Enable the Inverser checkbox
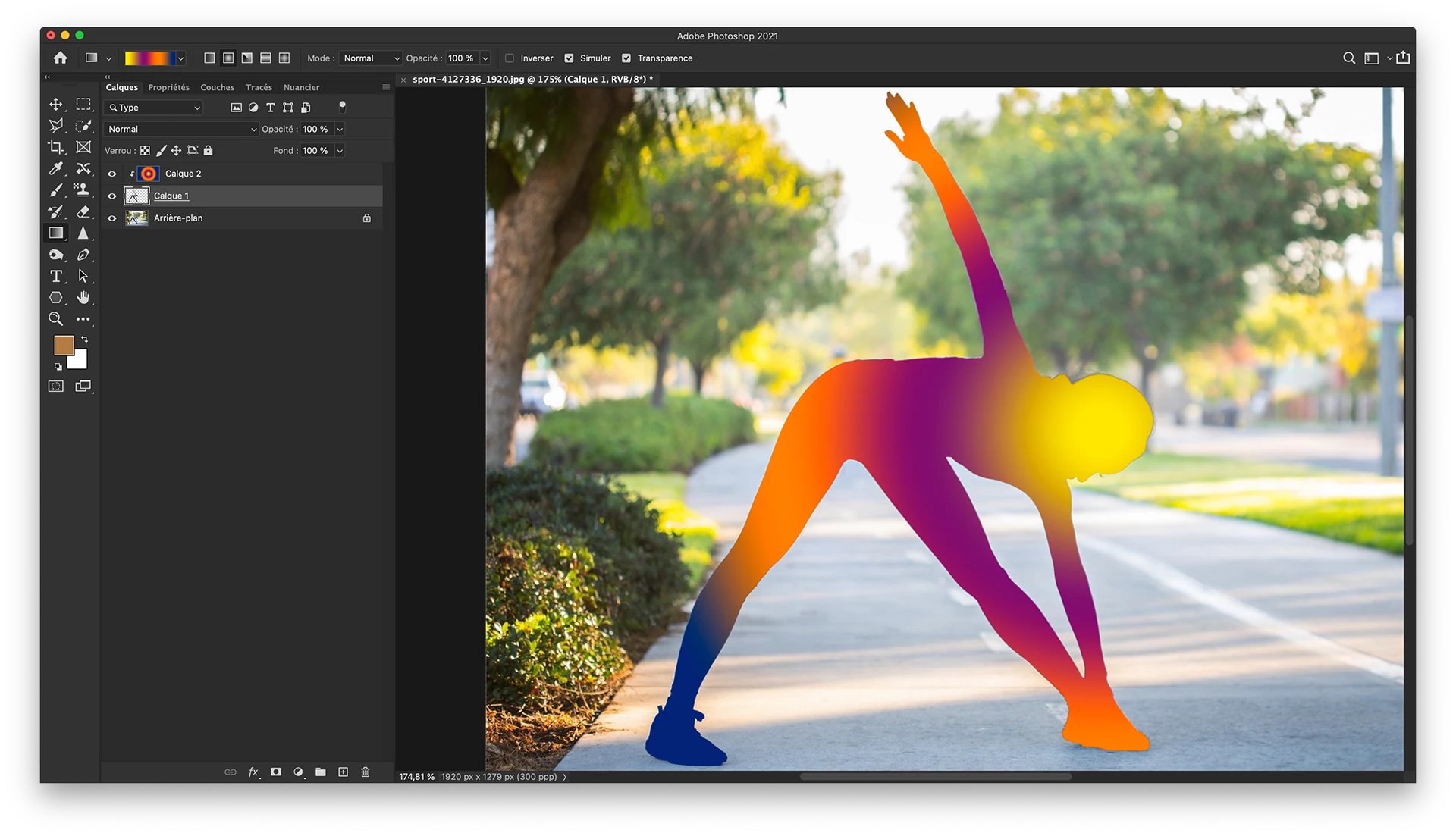 point(510,58)
